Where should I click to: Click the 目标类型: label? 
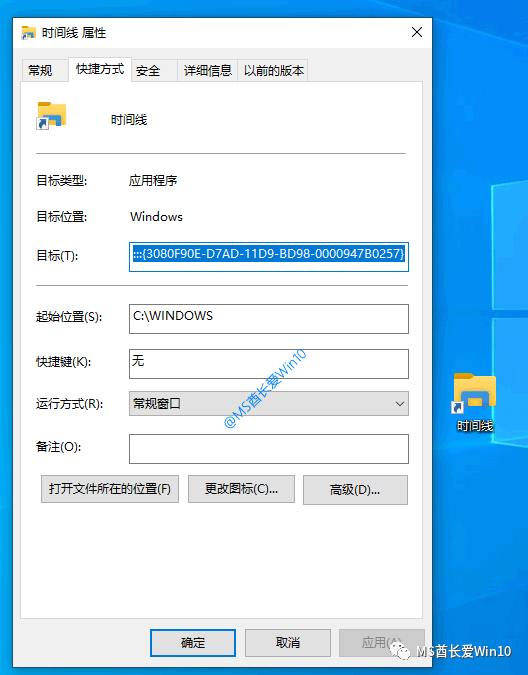tap(62, 180)
